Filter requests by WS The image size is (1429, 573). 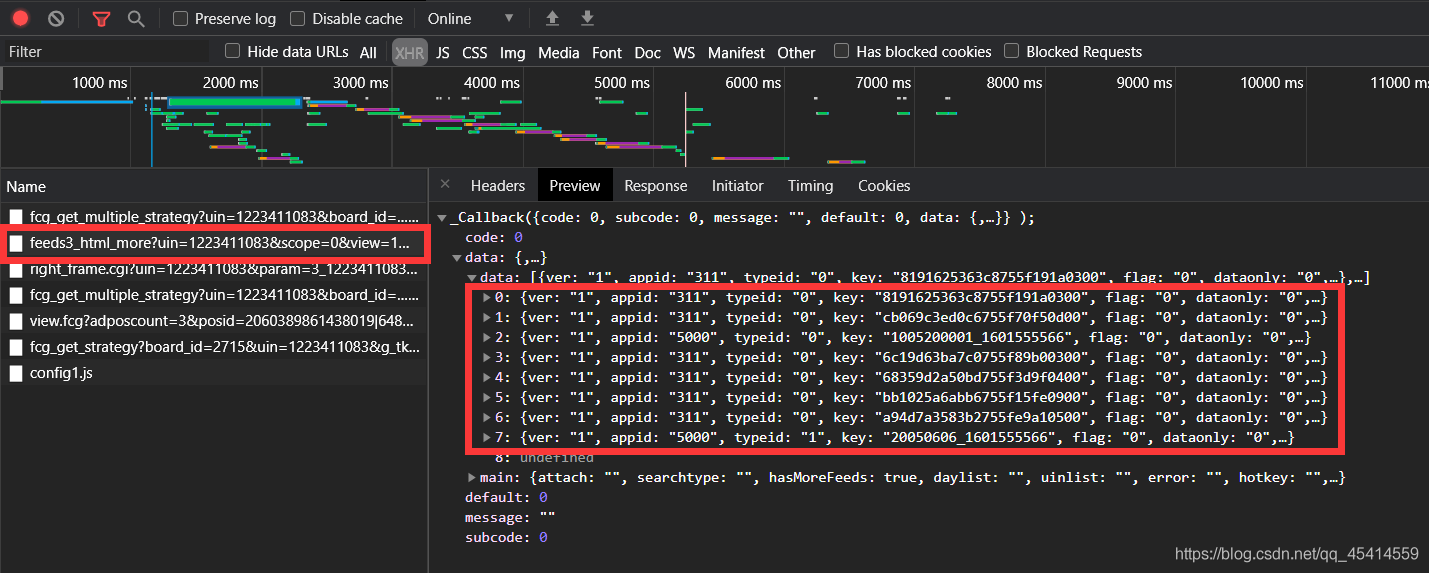click(x=684, y=52)
